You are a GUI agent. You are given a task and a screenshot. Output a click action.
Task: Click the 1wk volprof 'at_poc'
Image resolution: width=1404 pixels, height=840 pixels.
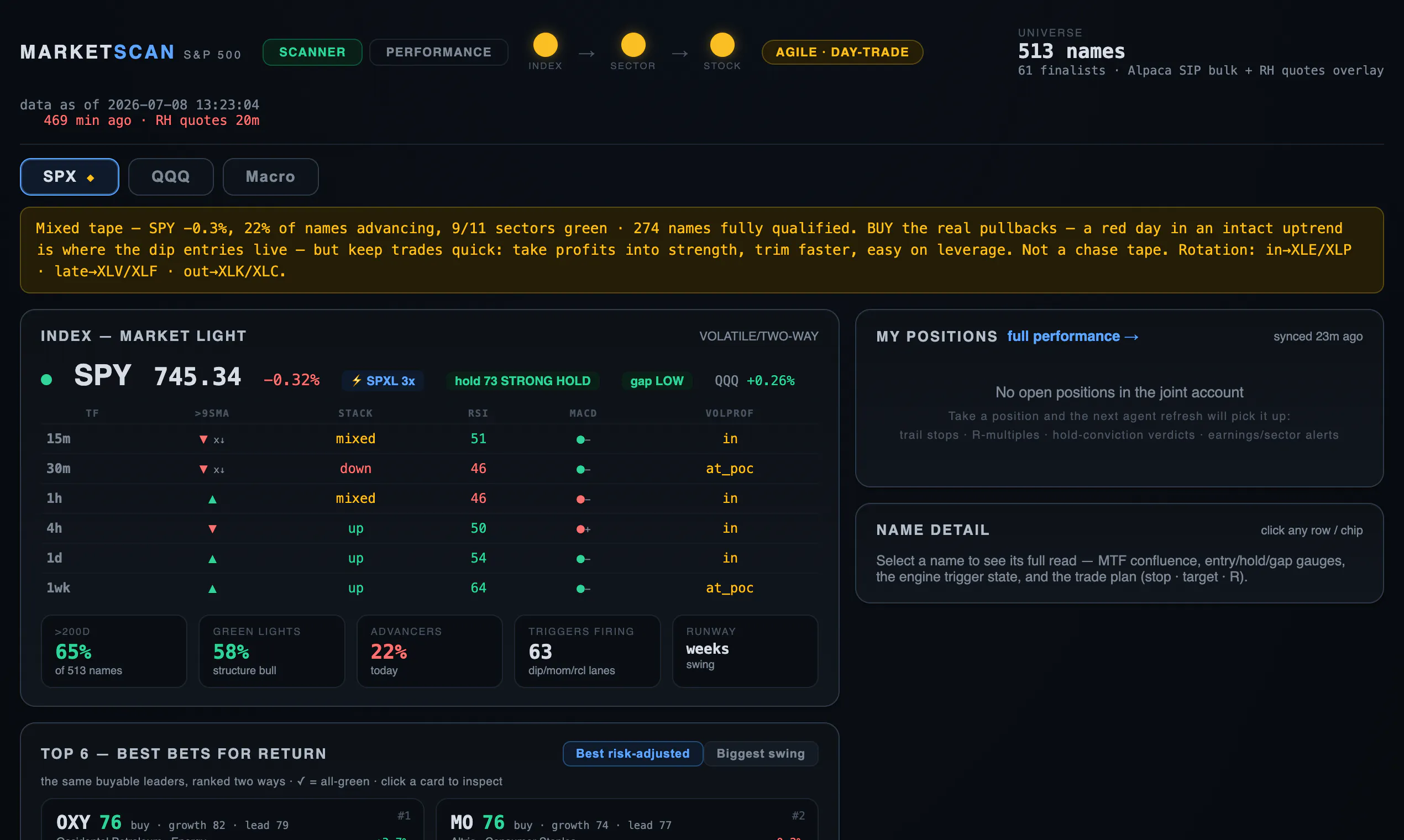730,588
